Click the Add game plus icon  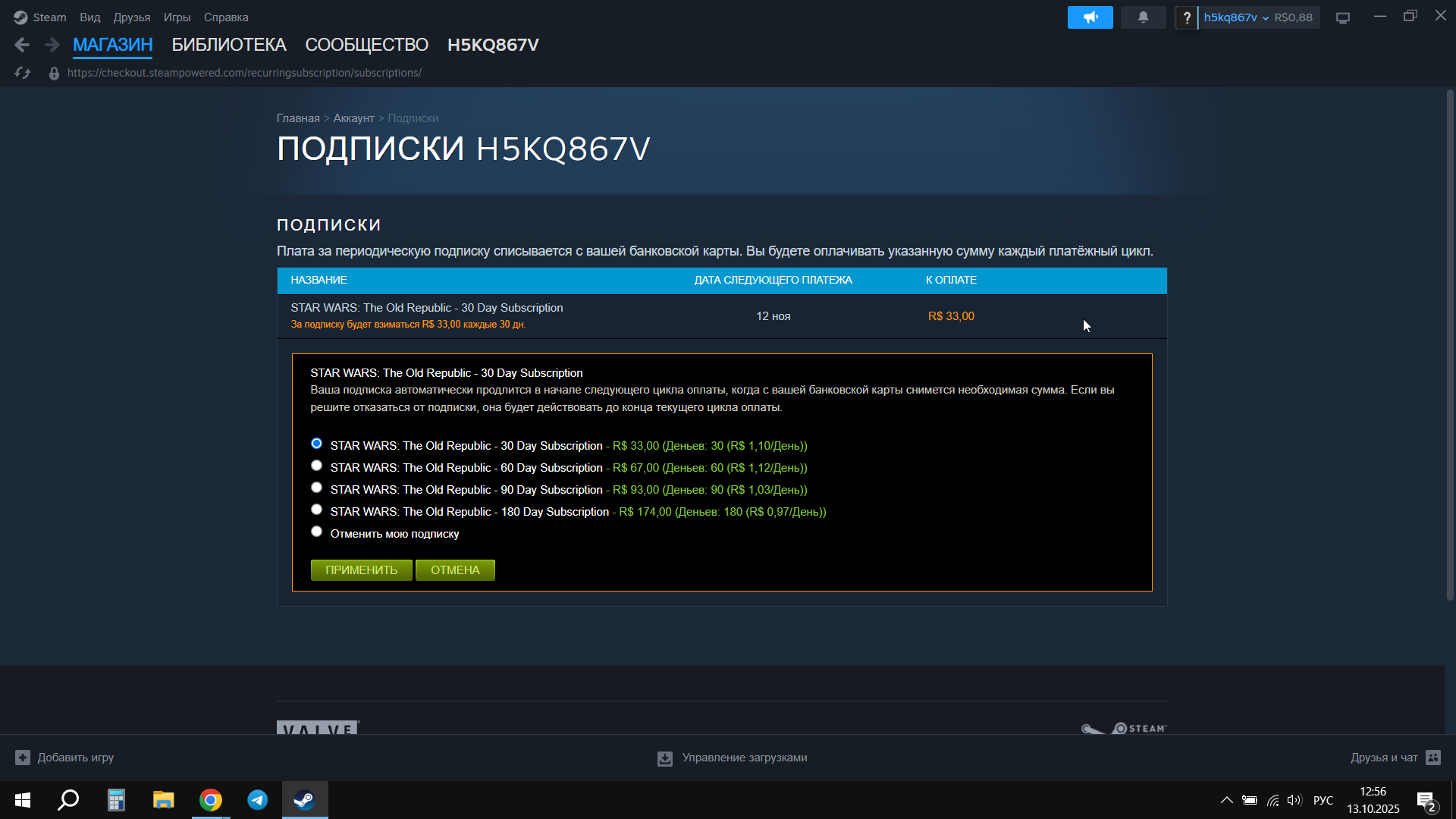pyautogui.click(x=23, y=758)
